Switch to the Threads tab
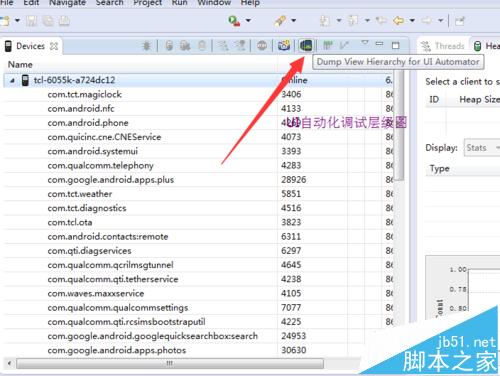Screen dimensions: 500x376 [443, 46]
